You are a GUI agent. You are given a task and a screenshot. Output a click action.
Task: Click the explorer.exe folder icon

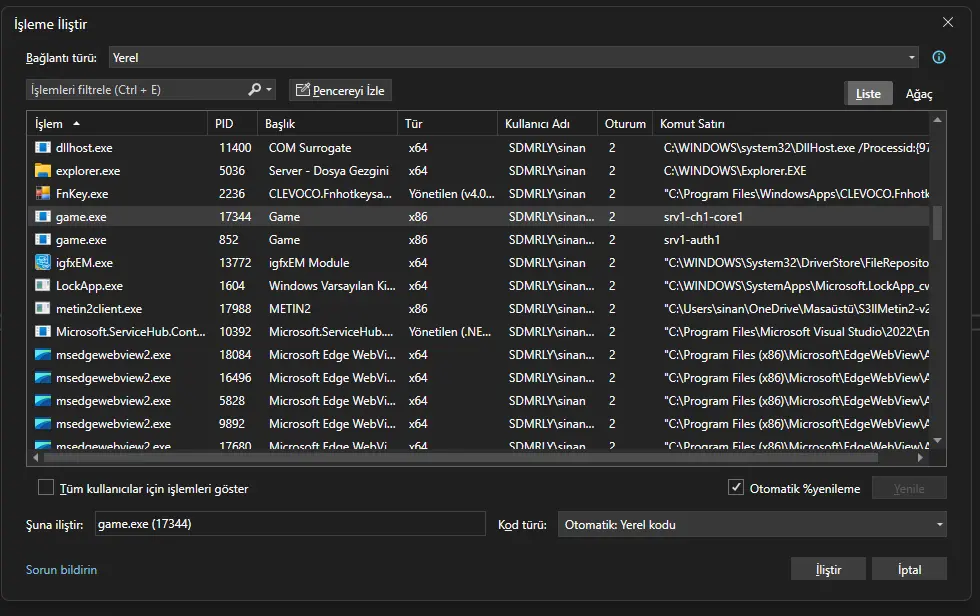[42, 171]
